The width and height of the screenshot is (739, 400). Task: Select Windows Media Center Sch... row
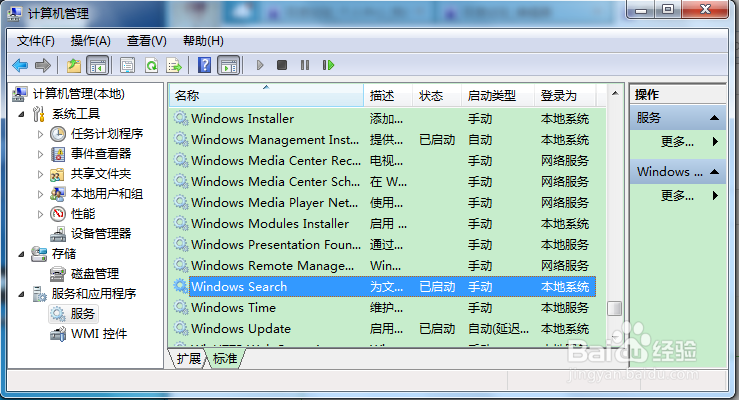[x=384, y=181]
